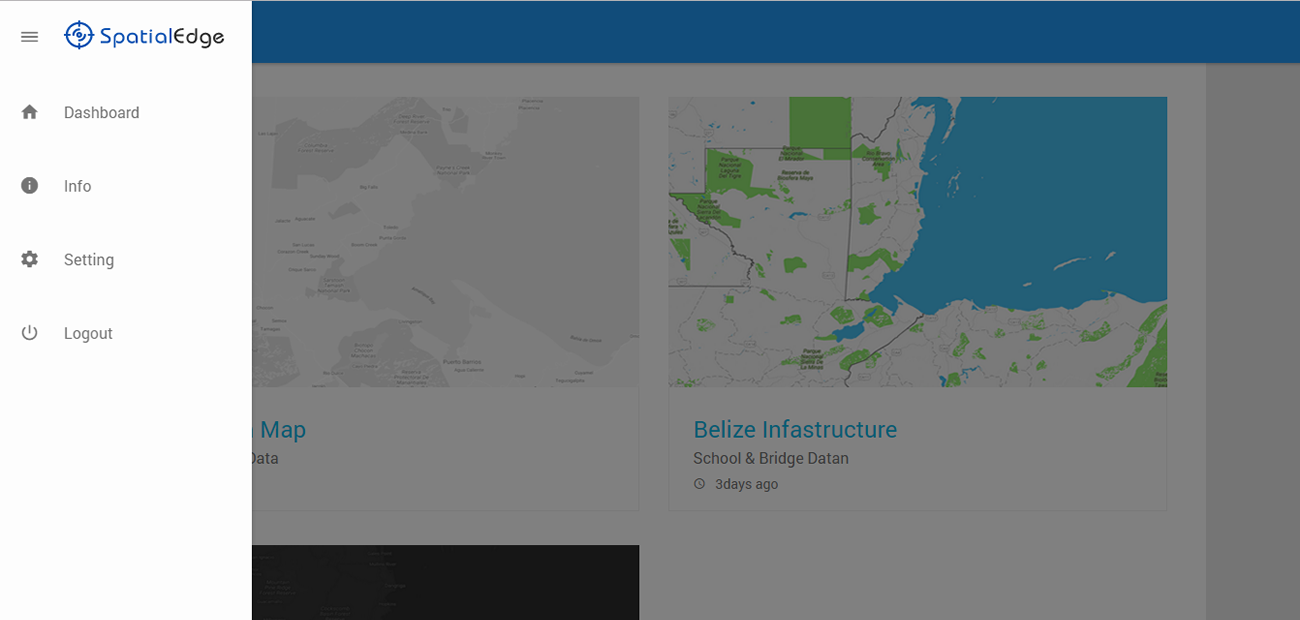Click the gear icon beside Setting

[x=29, y=259]
